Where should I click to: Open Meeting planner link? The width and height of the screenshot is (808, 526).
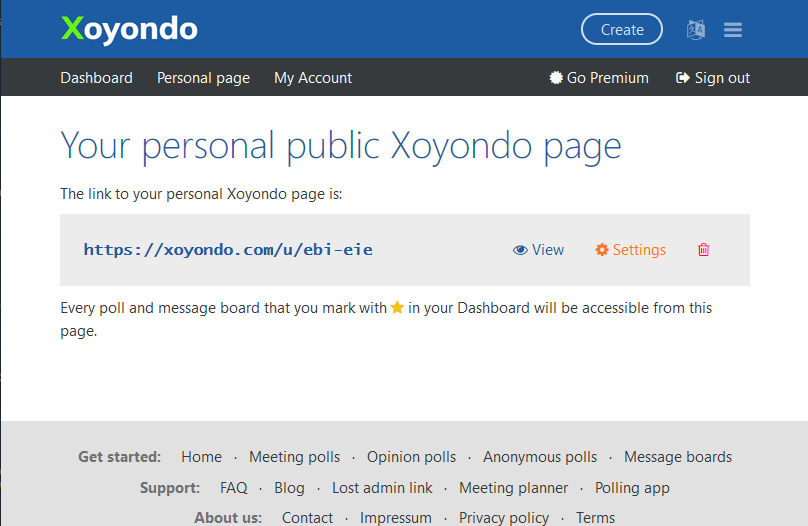click(513, 488)
